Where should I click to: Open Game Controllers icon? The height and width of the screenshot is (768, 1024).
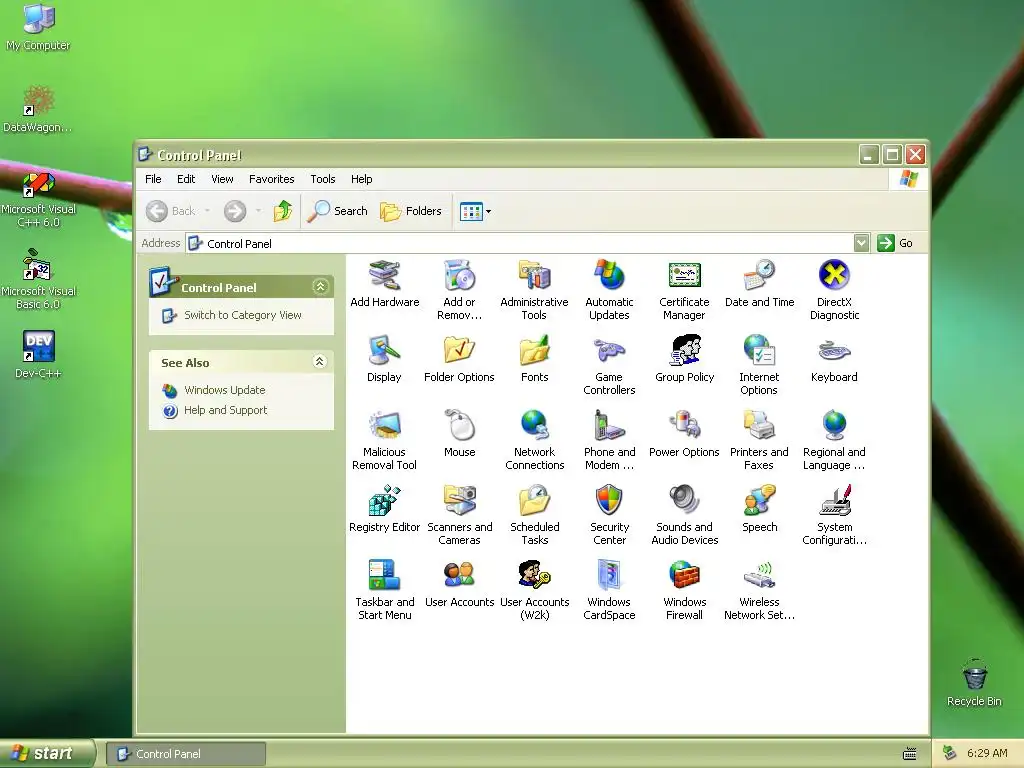coord(609,351)
